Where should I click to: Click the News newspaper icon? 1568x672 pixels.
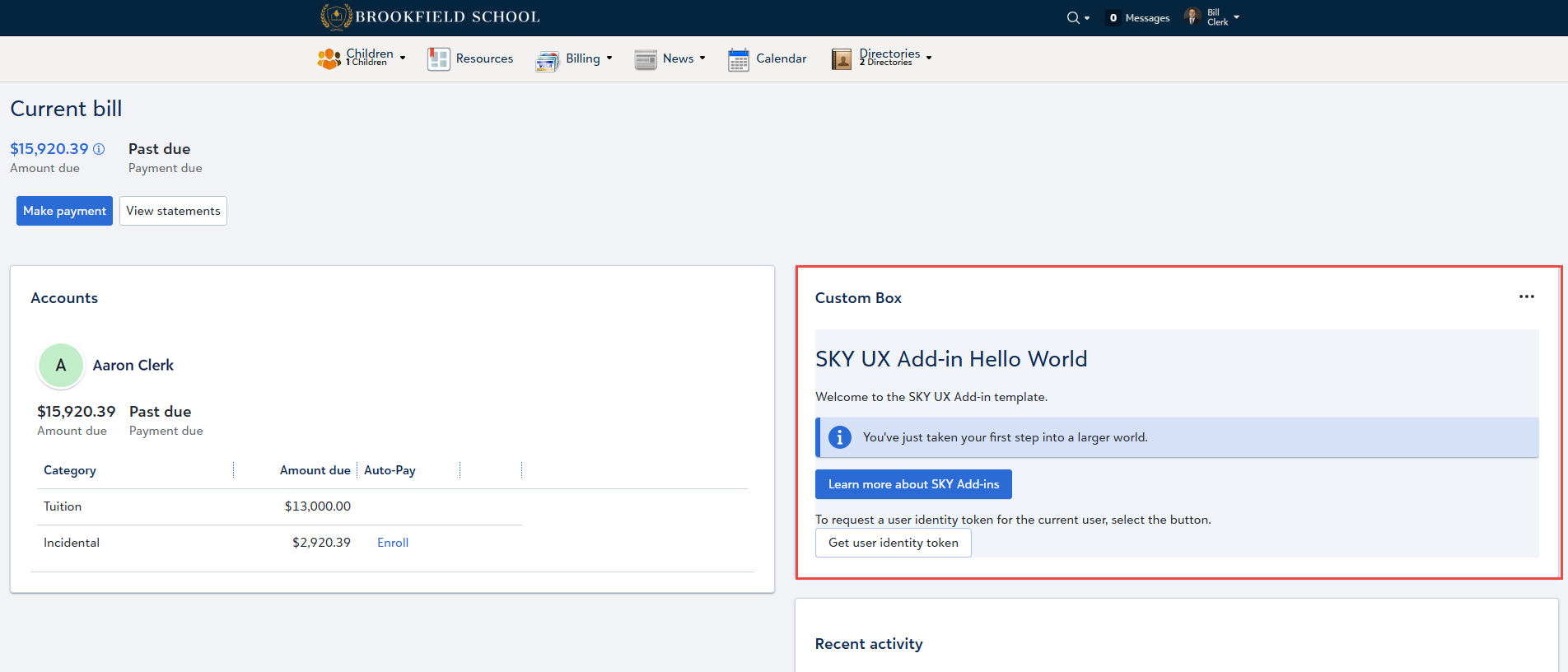tap(646, 59)
